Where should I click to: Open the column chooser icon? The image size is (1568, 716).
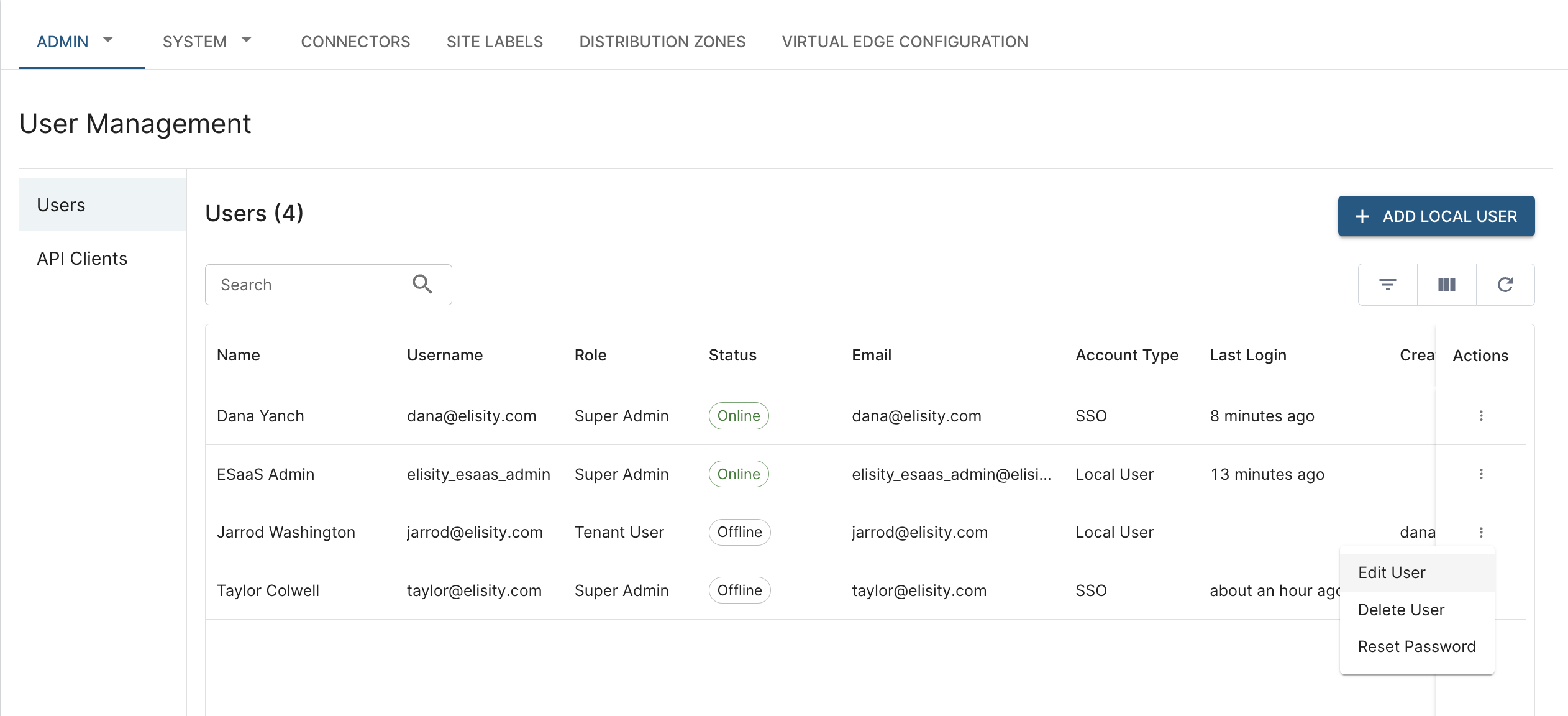(x=1446, y=285)
